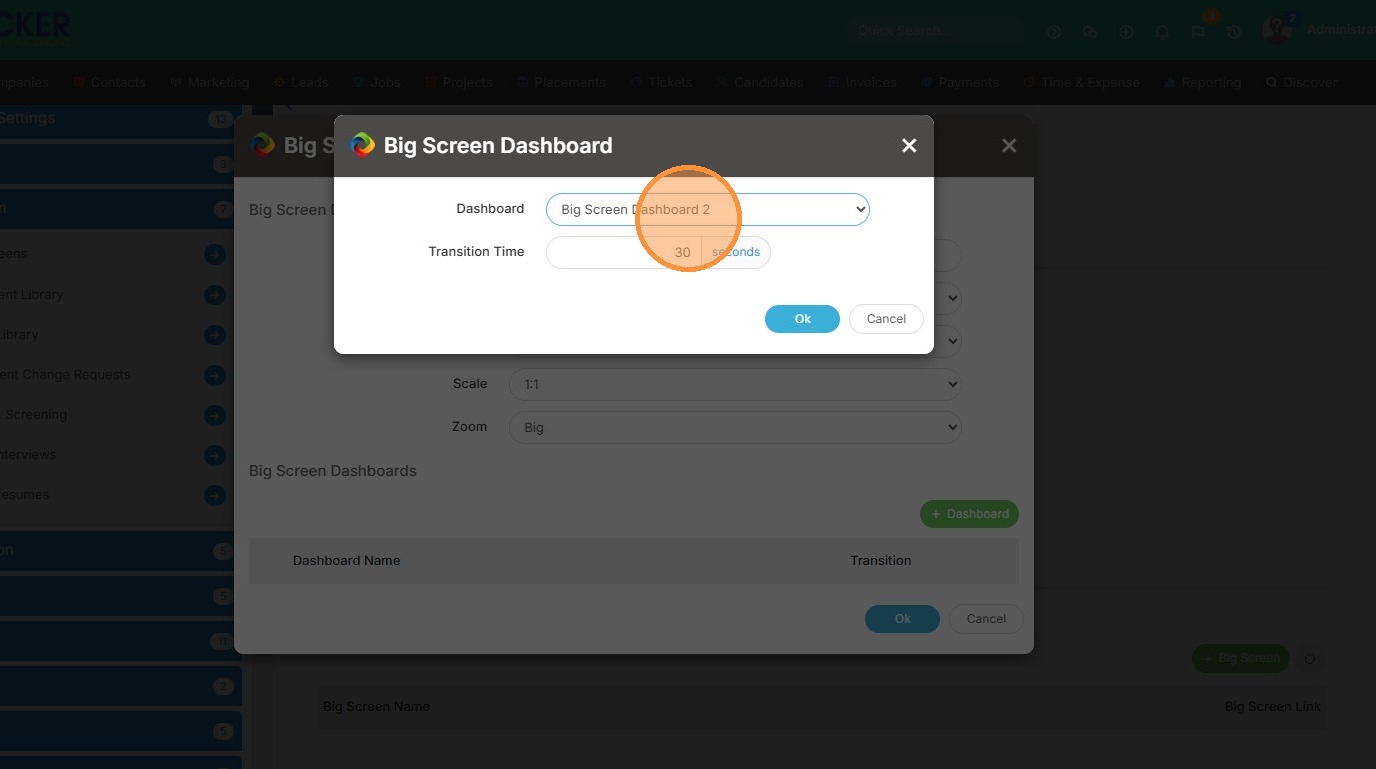Open the Discover menu
Image resolution: width=1376 pixels, height=769 pixels.
[1302, 82]
